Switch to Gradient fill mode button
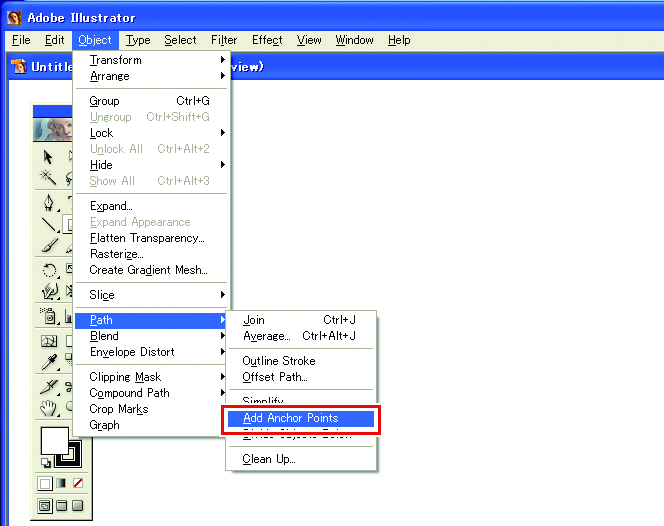 coord(62,483)
